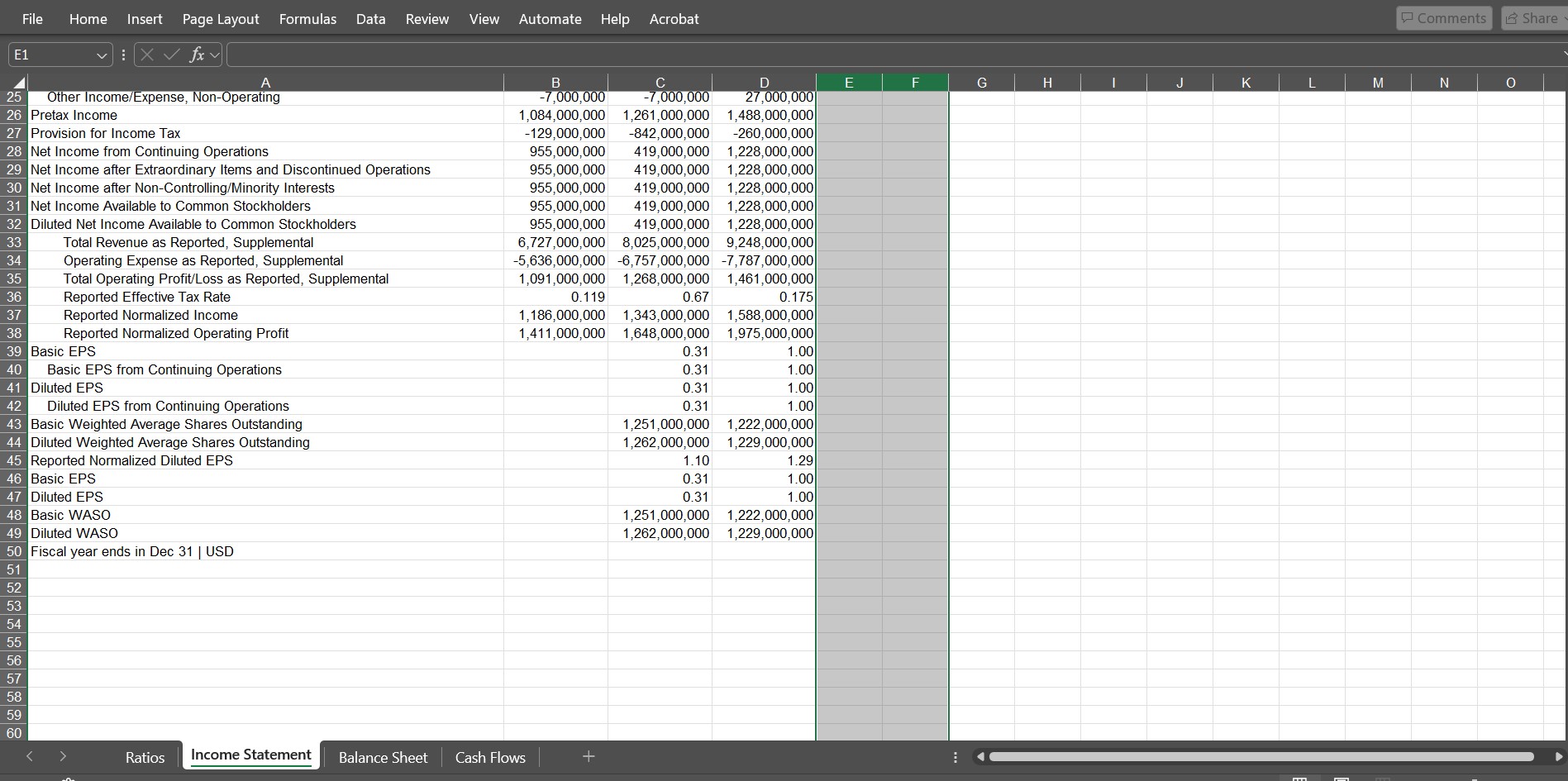Click the Cancel (X) icon in formula bar
The height and width of the screenshot is (781, 1568).
point(146,55)
